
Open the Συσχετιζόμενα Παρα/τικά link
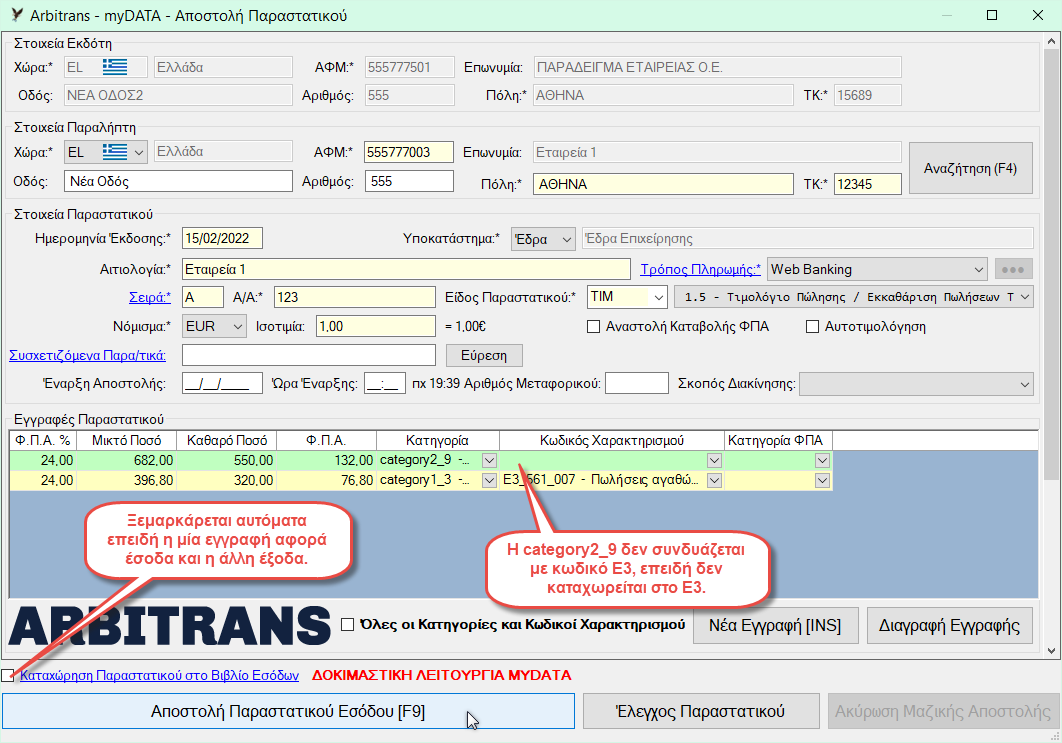point(87,355)
